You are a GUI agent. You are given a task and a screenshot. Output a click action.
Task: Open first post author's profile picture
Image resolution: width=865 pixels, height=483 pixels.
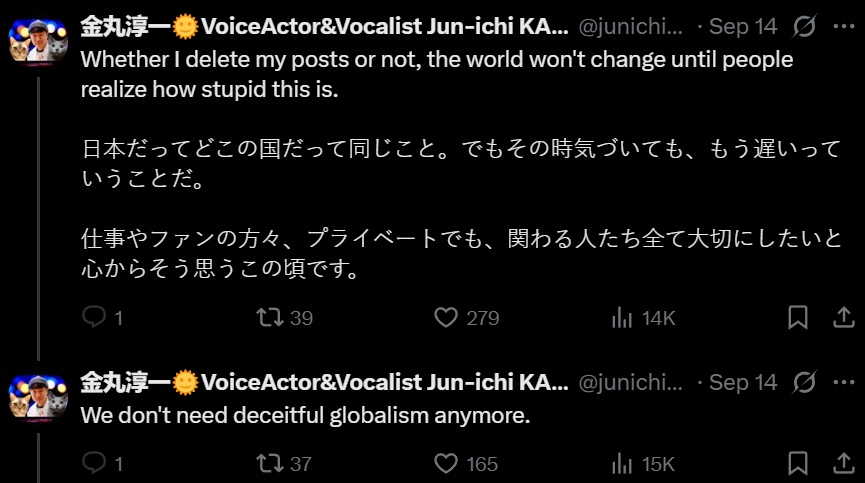pos(38,39)
